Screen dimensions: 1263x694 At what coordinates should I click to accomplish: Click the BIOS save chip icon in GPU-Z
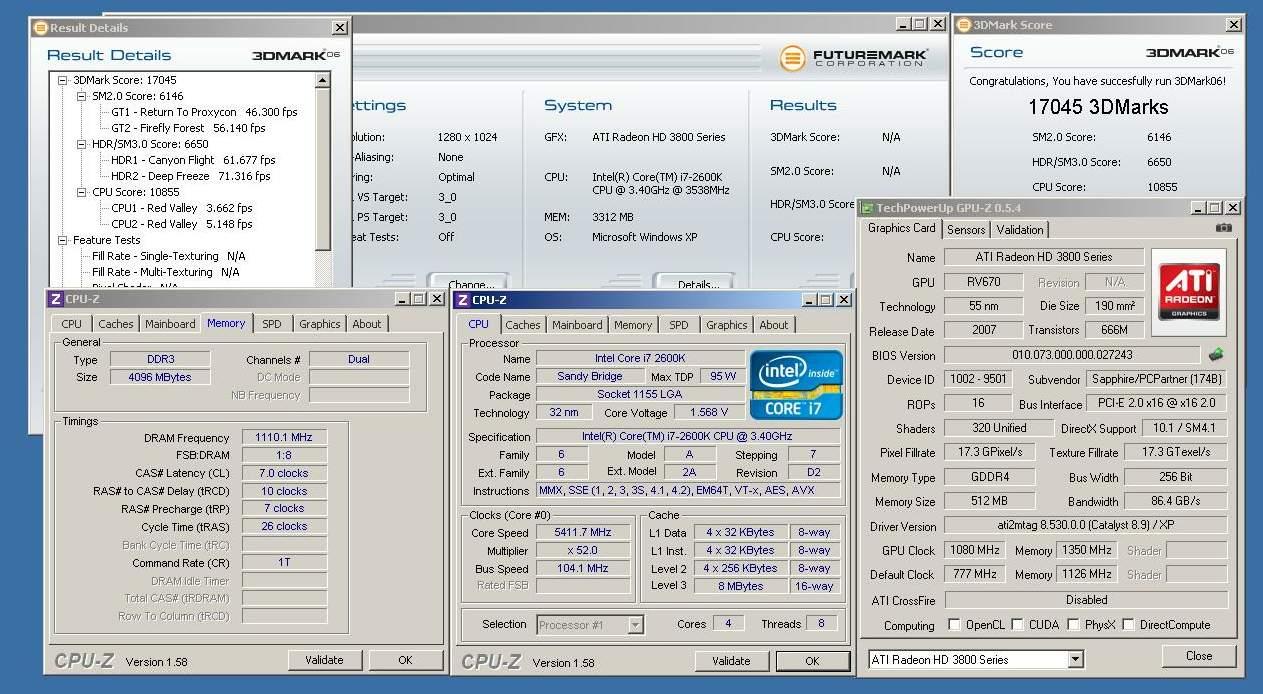[1216, 354]
